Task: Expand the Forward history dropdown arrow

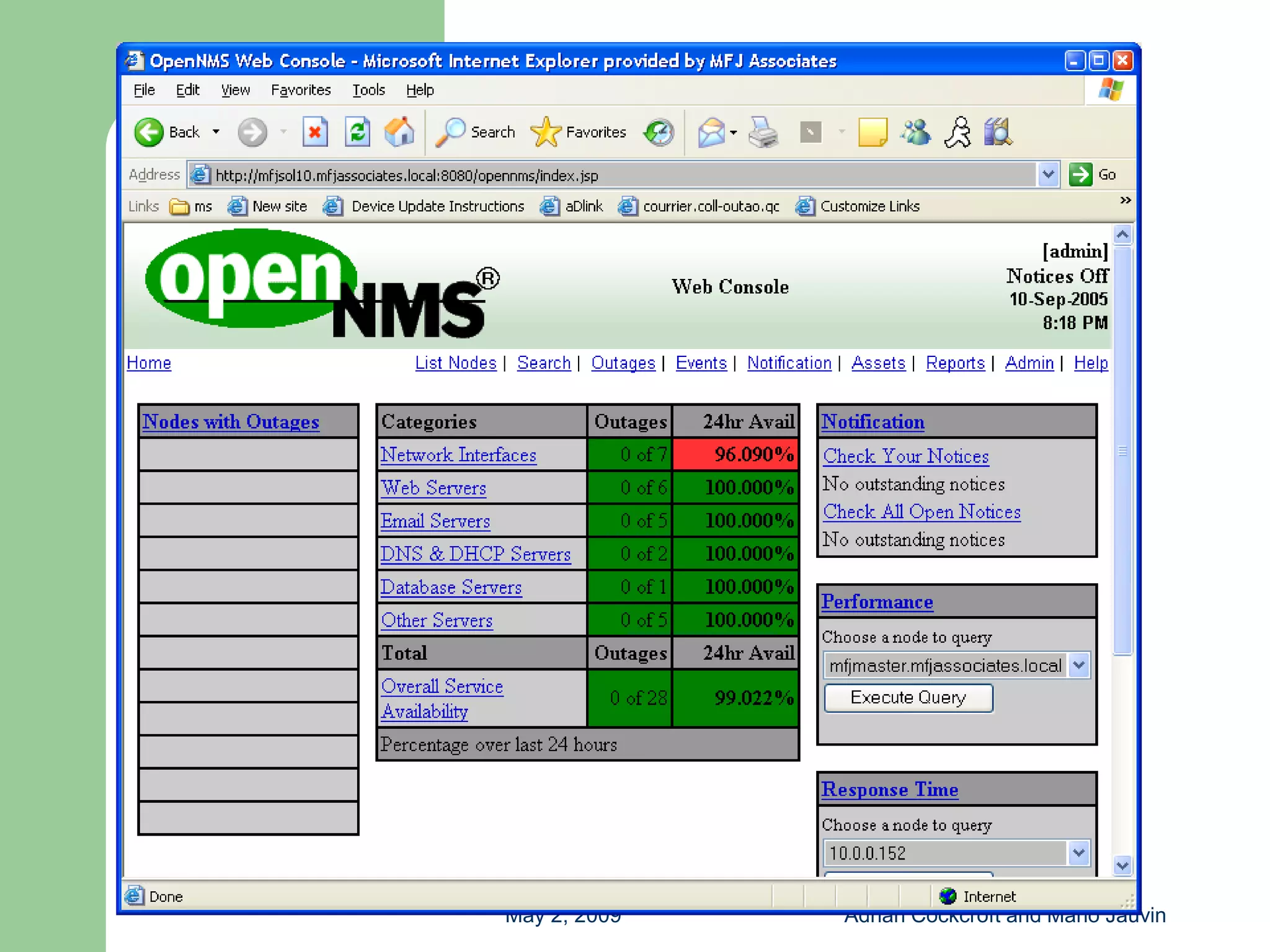Action: (x=283, y=132)
